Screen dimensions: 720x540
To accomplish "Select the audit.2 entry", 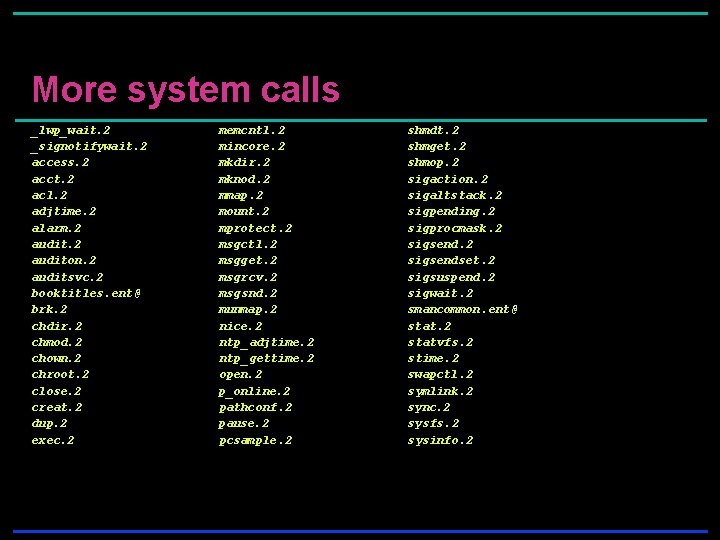I will 56,244.
